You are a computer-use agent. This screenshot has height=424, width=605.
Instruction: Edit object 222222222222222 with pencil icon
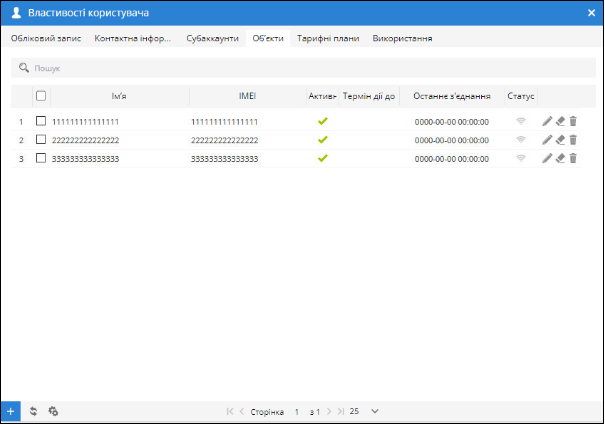point(547,140)
